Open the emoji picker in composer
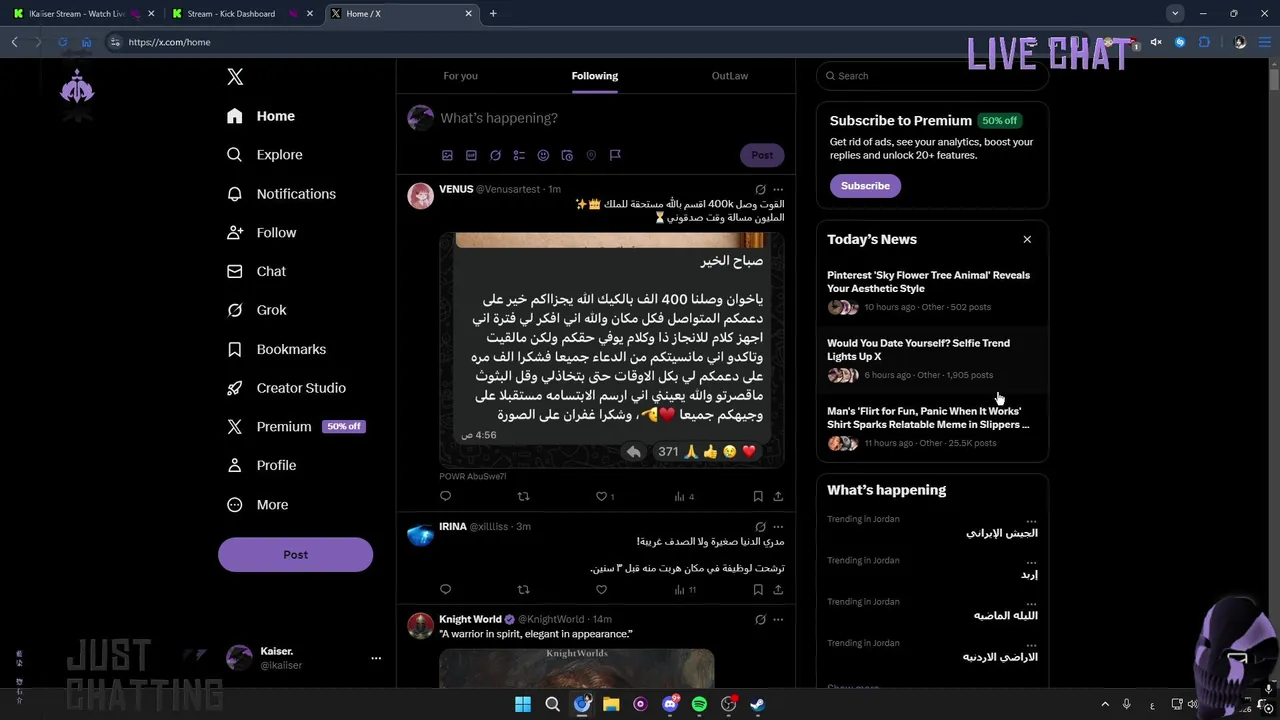Screen dimensions: 1280x720 [543, 155]
